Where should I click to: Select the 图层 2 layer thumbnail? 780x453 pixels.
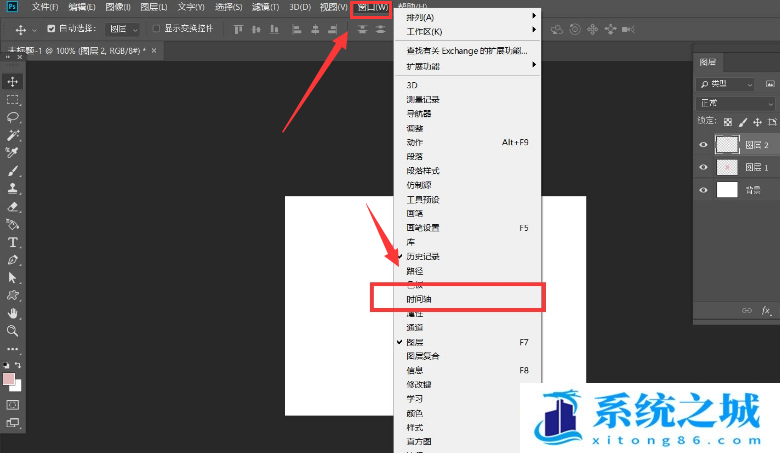[727, 144]
